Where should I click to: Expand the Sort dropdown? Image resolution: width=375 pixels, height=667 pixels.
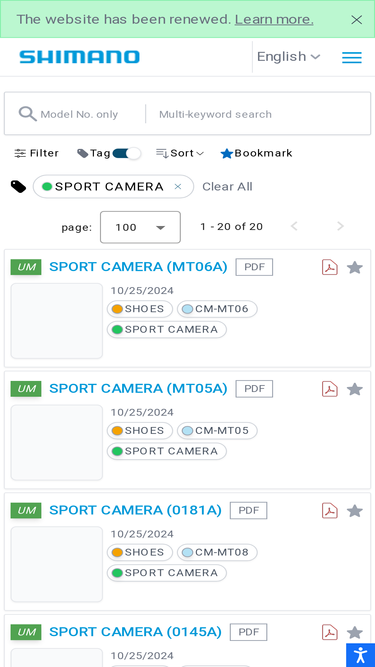pos(180,153)
